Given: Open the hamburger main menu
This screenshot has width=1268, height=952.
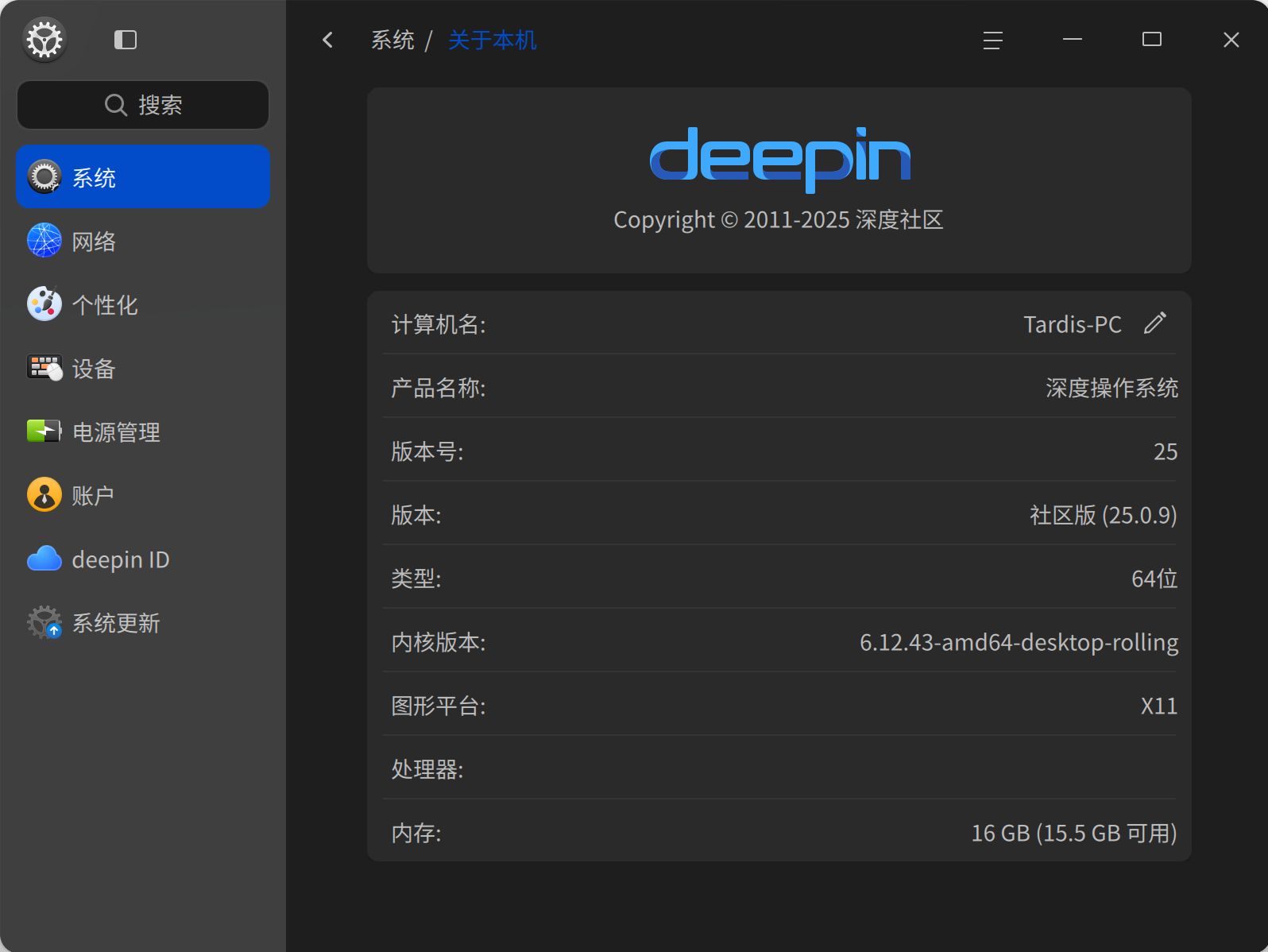Looking at the screenshot, I should pyautogui.click(x=992, y=40).
